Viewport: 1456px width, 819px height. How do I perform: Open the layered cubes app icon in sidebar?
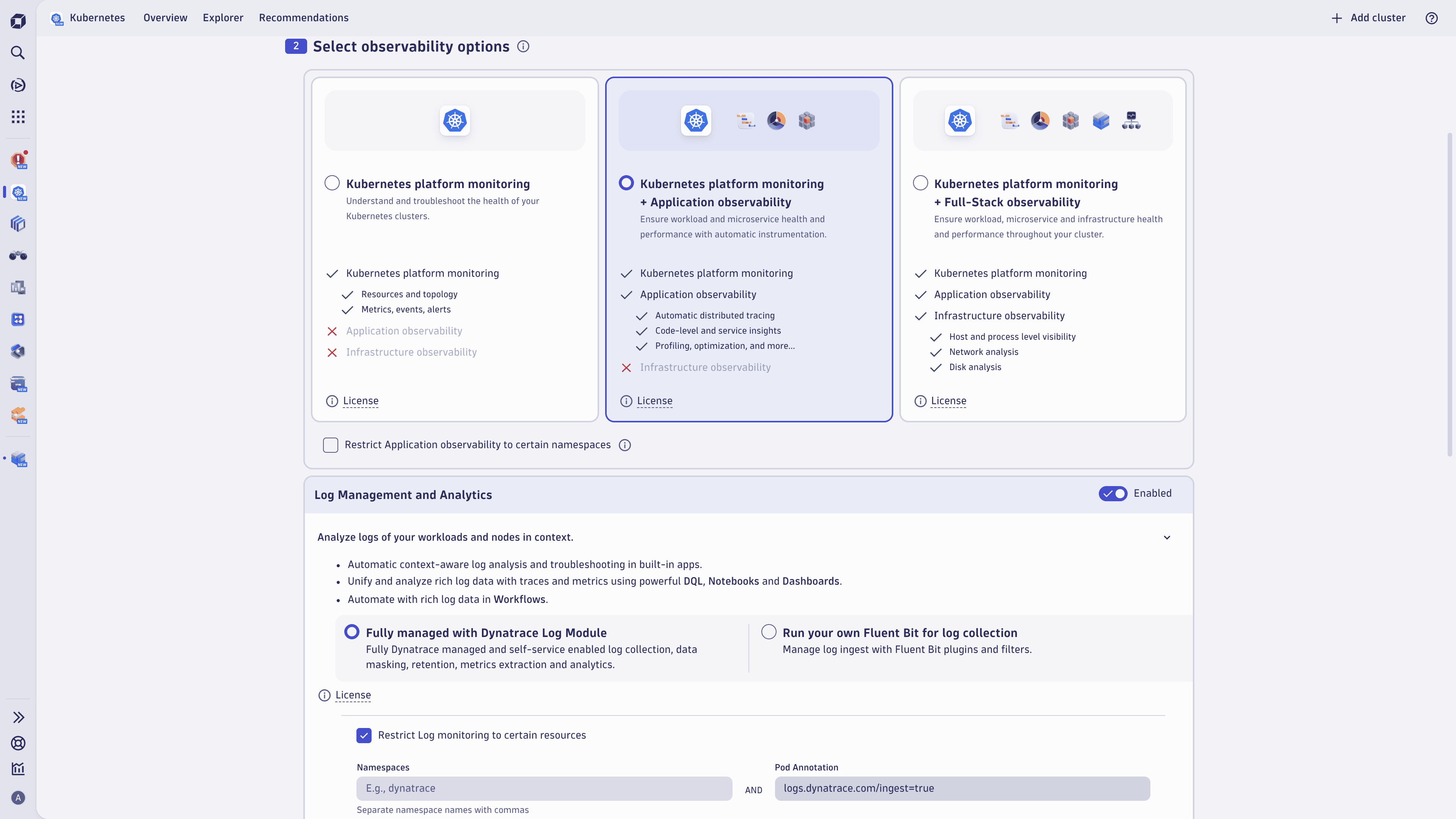coord(18,224)
